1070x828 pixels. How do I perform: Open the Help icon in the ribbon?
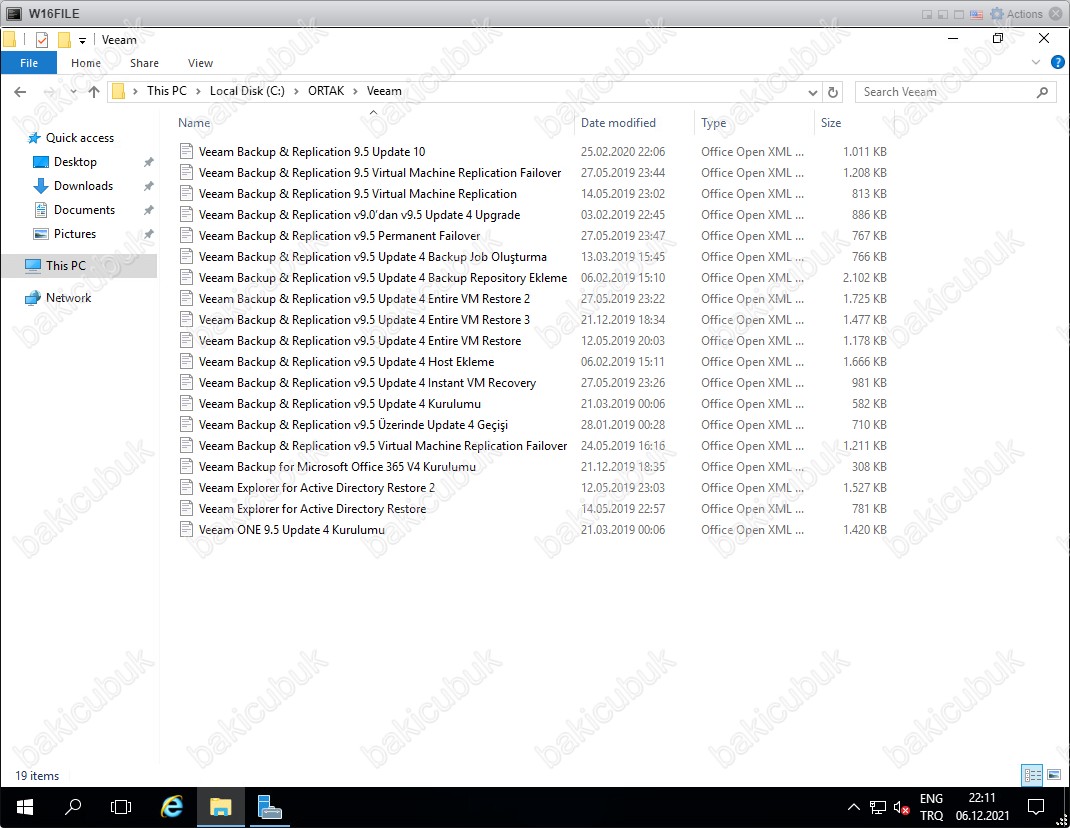[1057, 63]
